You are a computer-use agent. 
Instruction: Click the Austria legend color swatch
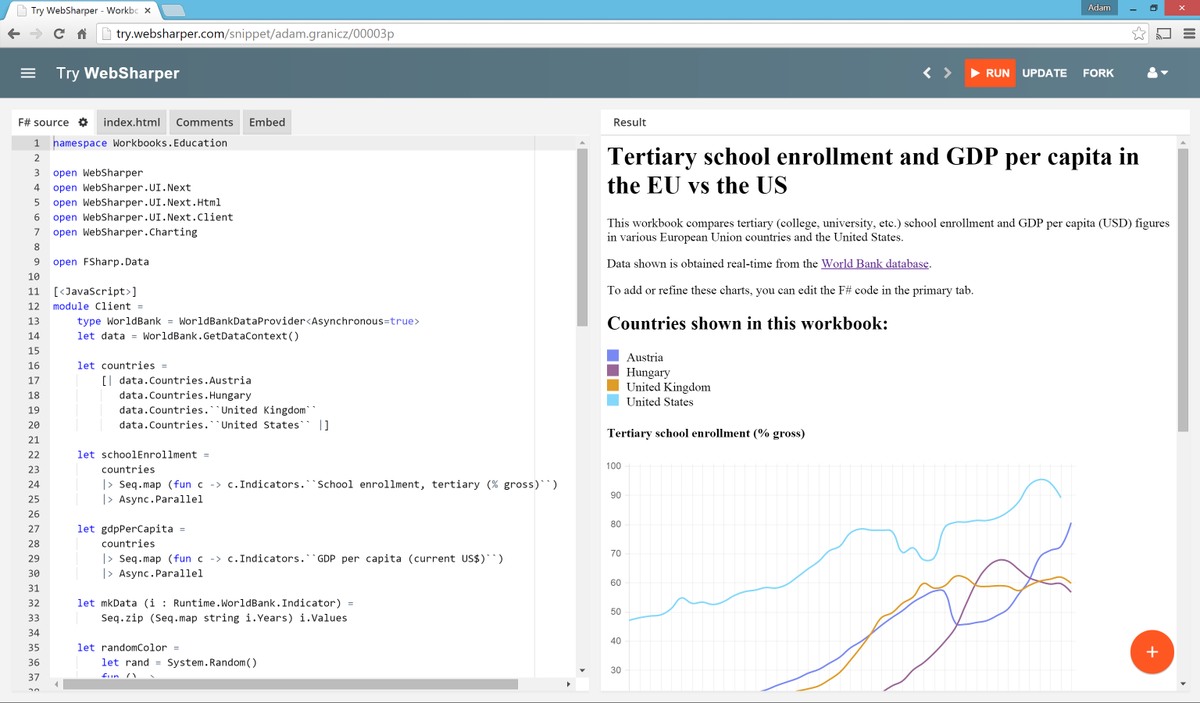614,357
